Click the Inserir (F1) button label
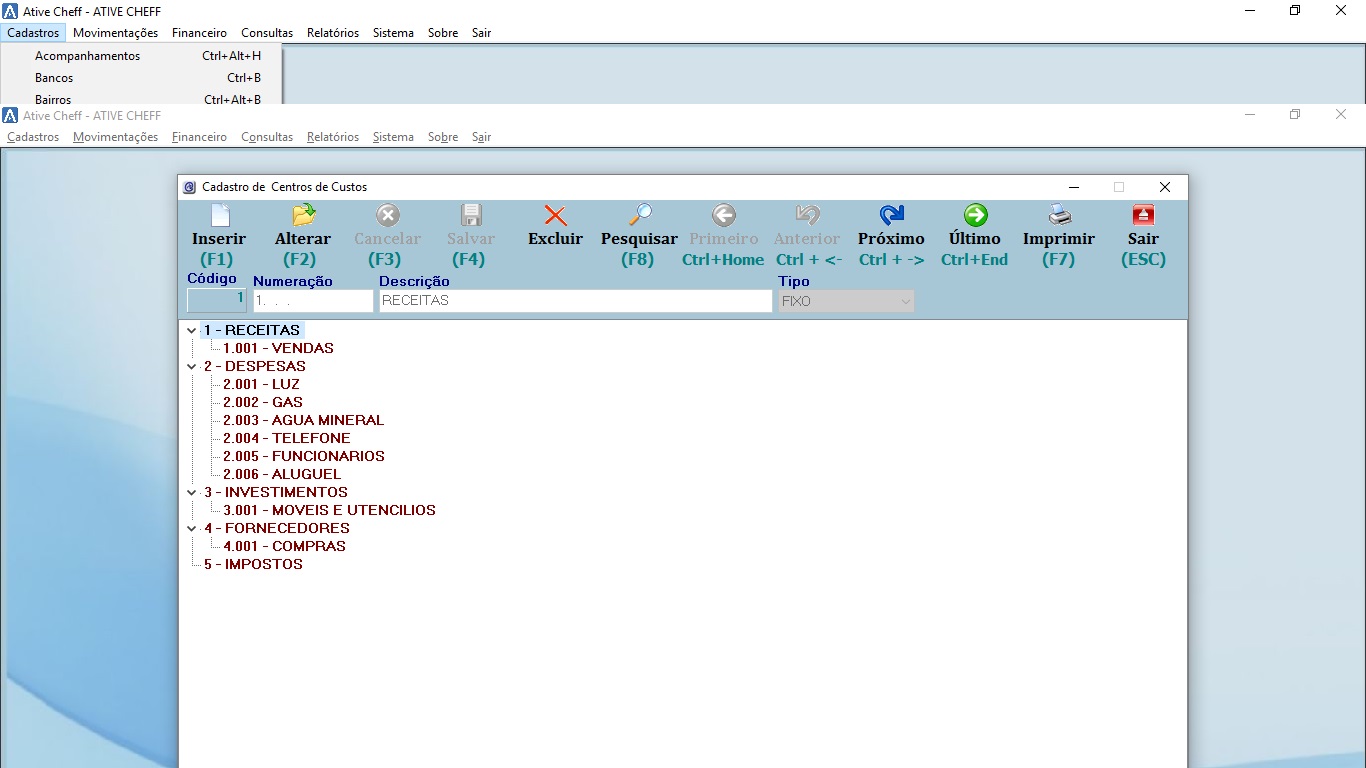 pyautogui.click(x=219, y=249)
